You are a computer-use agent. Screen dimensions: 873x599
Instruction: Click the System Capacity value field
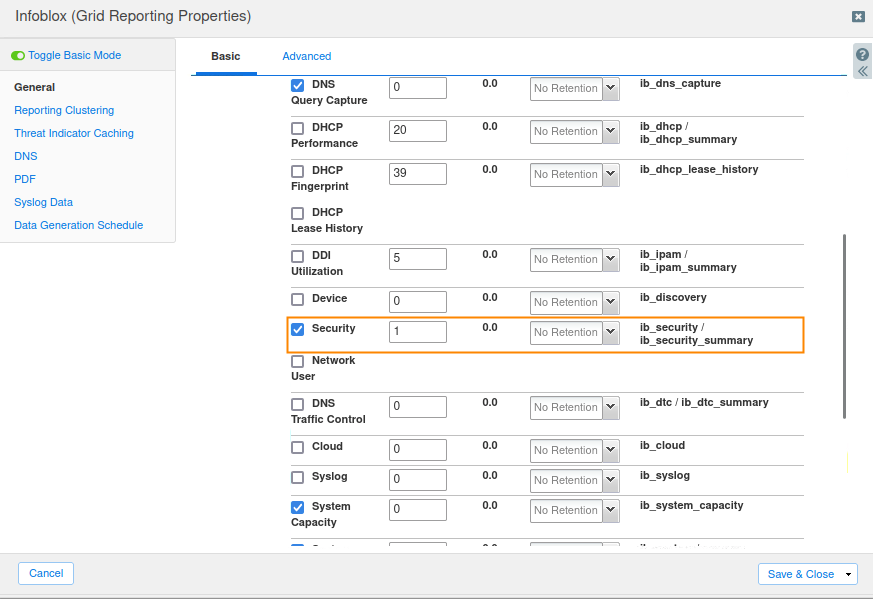(x=418, y=509)
